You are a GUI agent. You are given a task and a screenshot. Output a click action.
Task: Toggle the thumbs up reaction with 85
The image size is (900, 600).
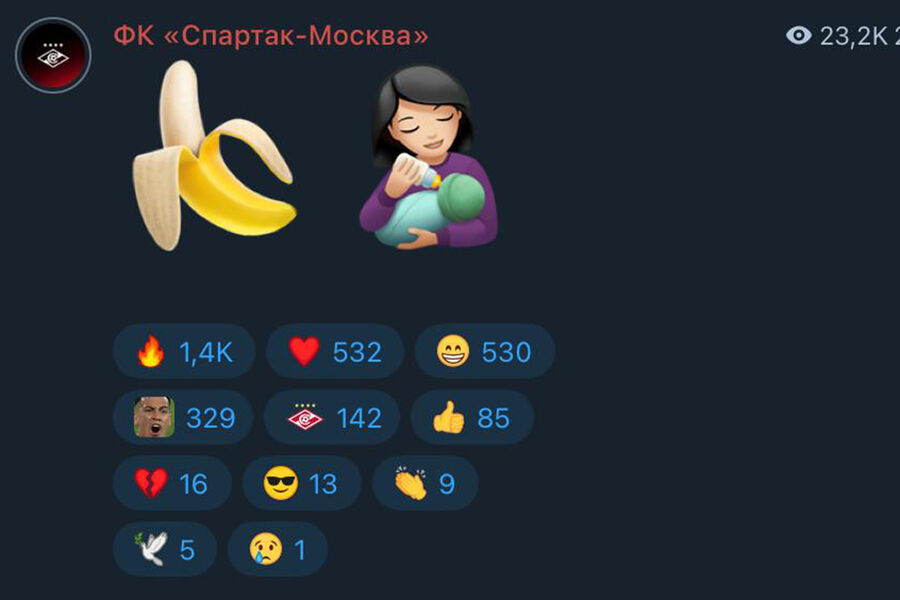point(472,417)
